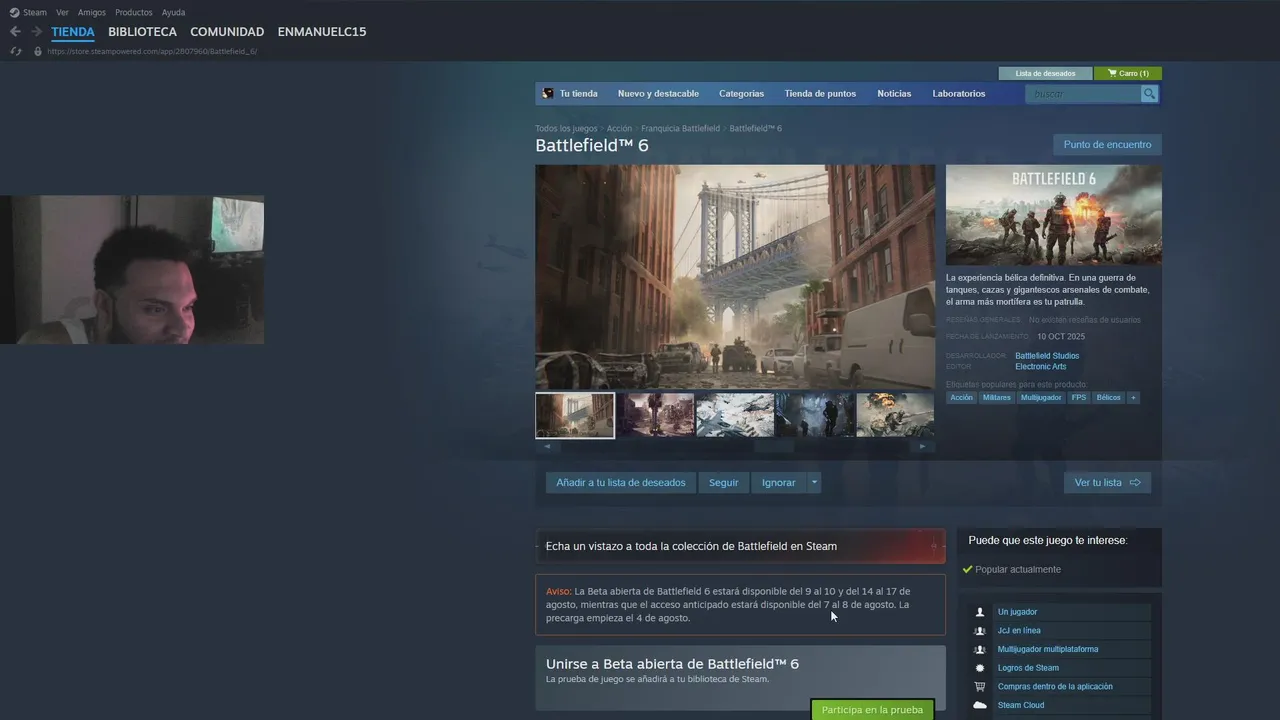Click the Acción tag under popular tags
This screenshot has height=720, width=1280.
(x=961, y=398)
